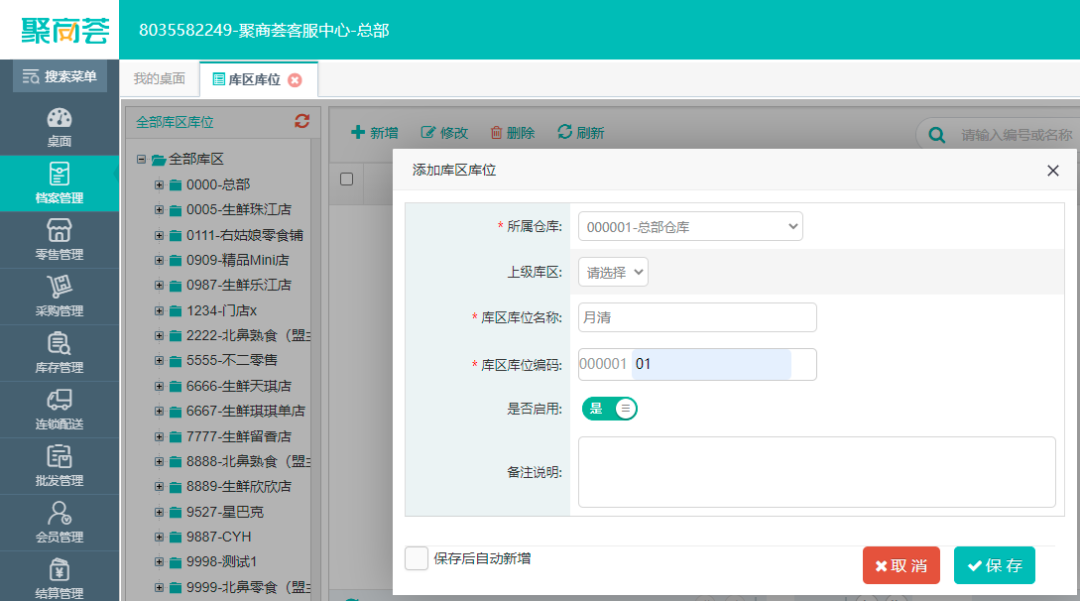Click the 备注说明 text area
1080x601 pixels.
click(816, 472)
